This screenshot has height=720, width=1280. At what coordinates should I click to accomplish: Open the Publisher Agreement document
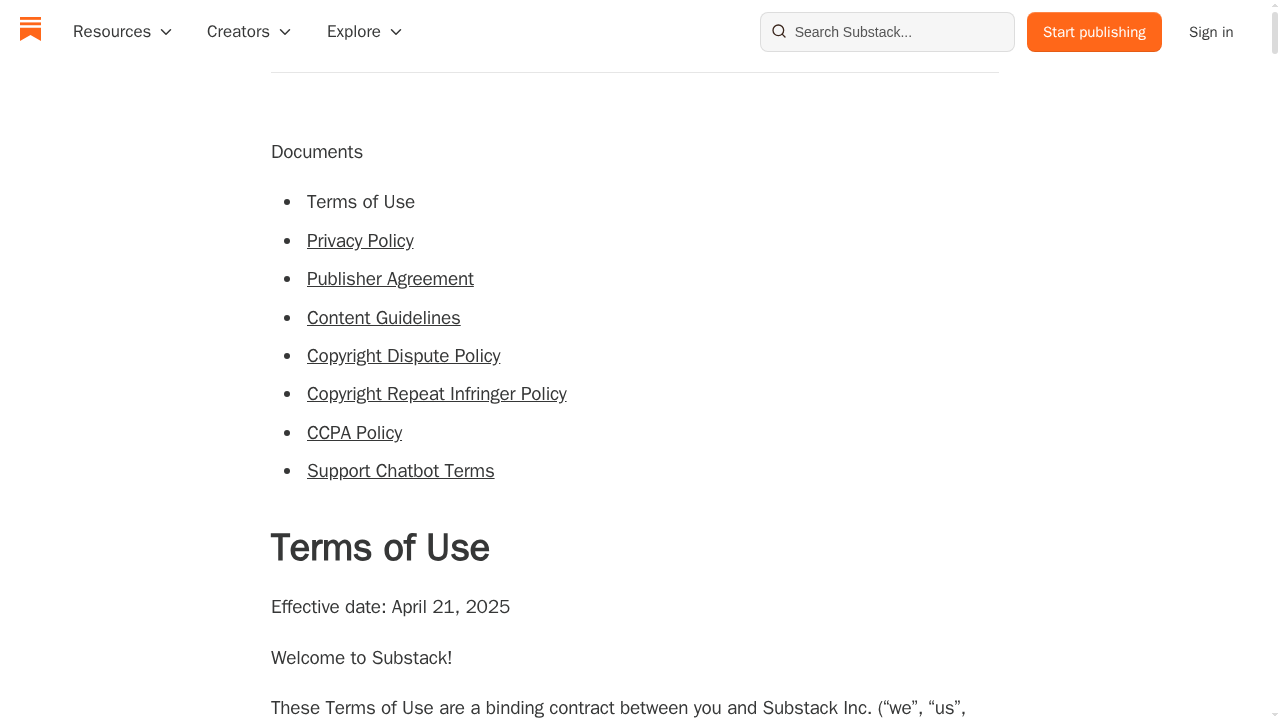390,279
